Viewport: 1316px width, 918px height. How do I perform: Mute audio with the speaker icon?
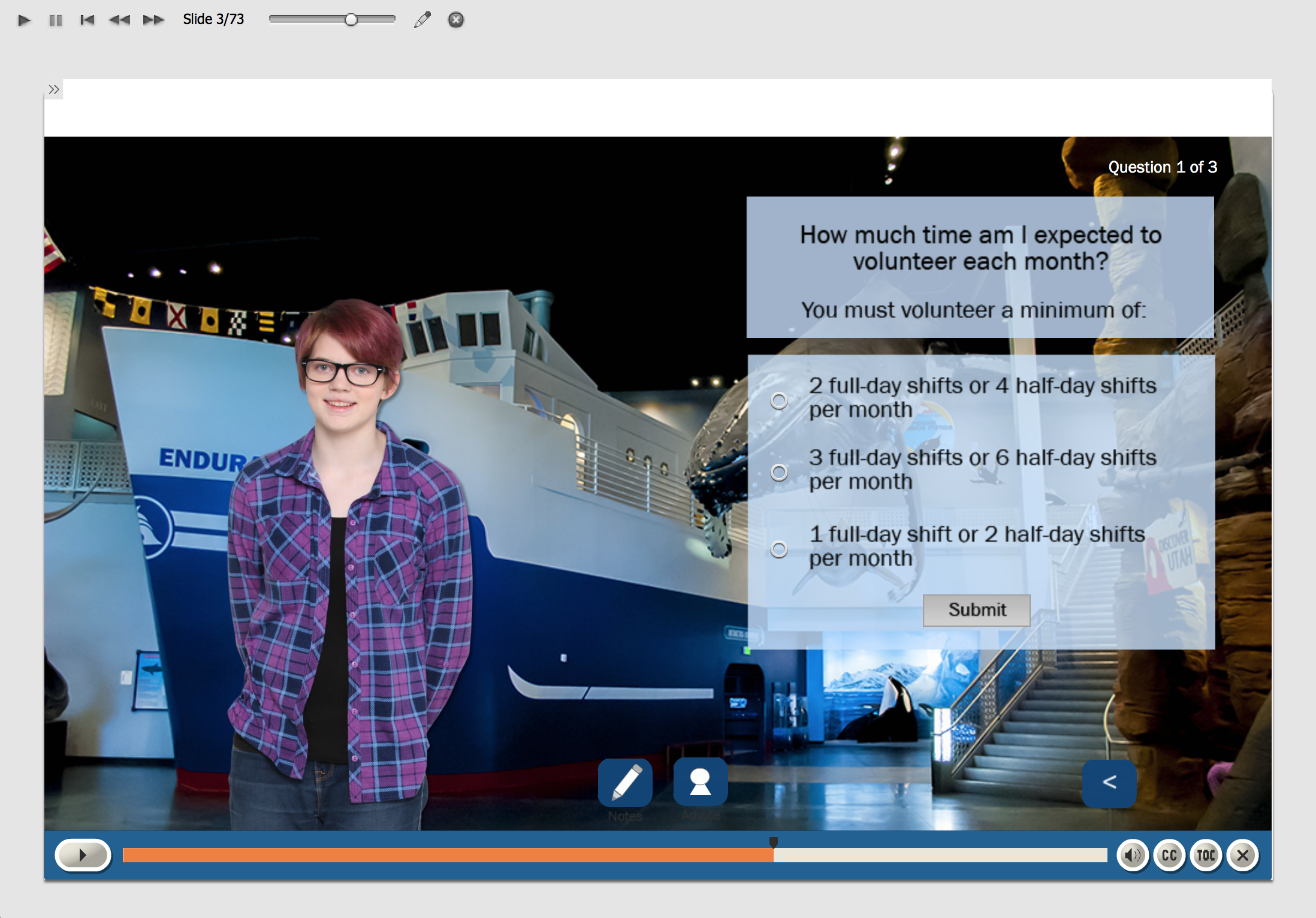[x=1132, y=855]
